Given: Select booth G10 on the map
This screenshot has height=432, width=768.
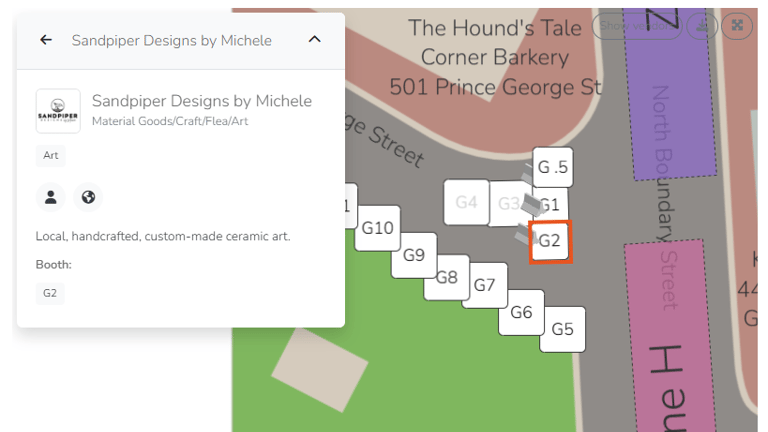Looking at the screenshot, I should [x=377, y=228].
